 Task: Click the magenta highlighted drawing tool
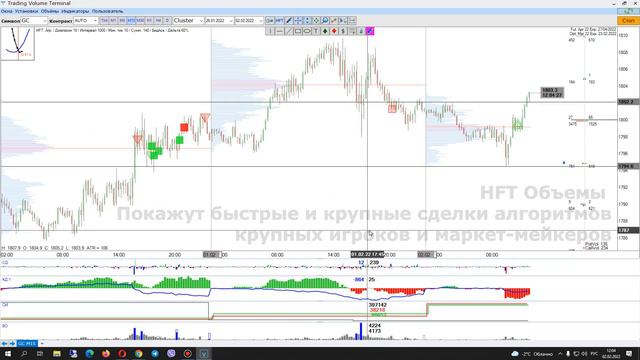370,31
